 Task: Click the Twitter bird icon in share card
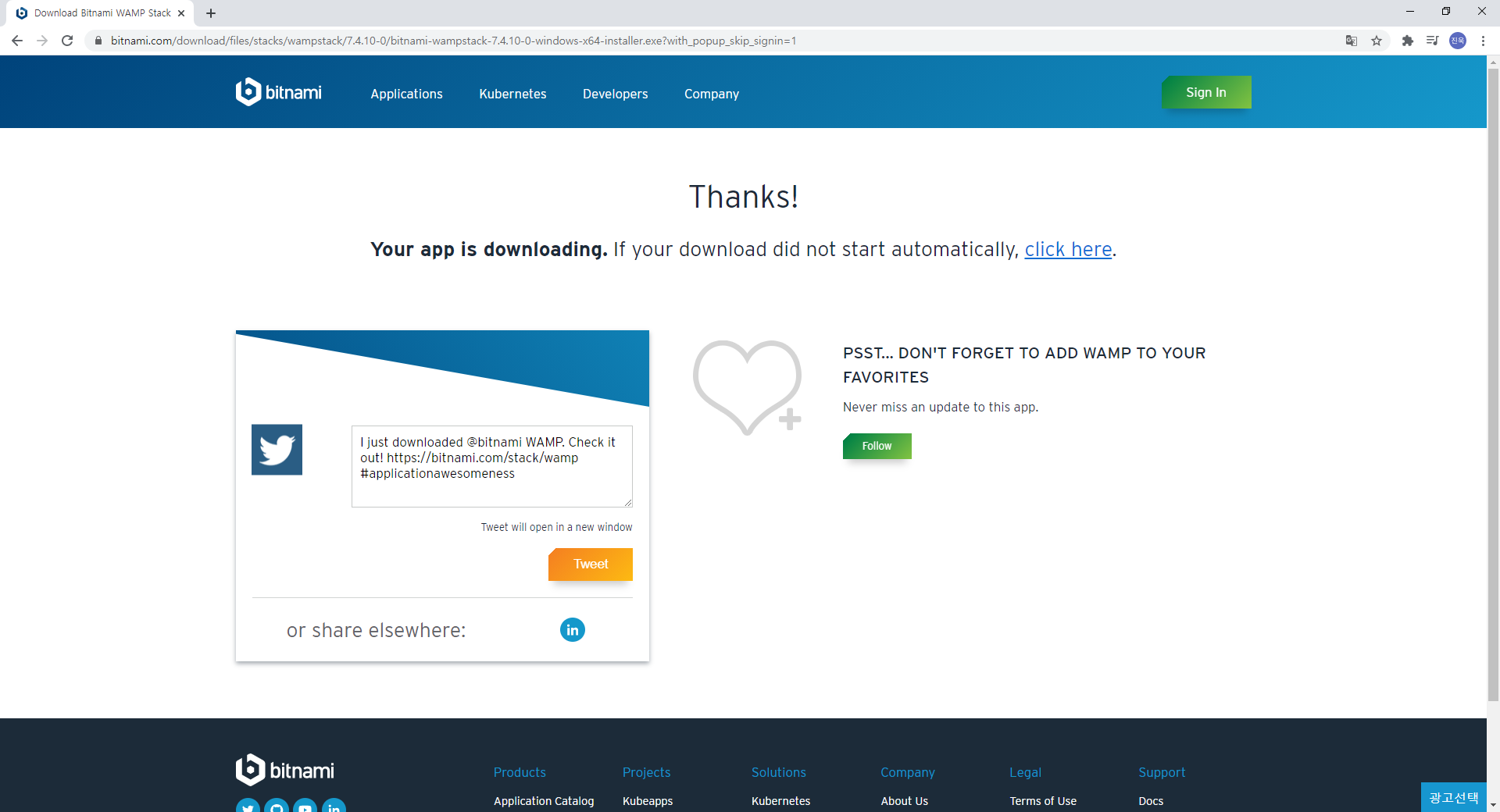click(277, 450)
